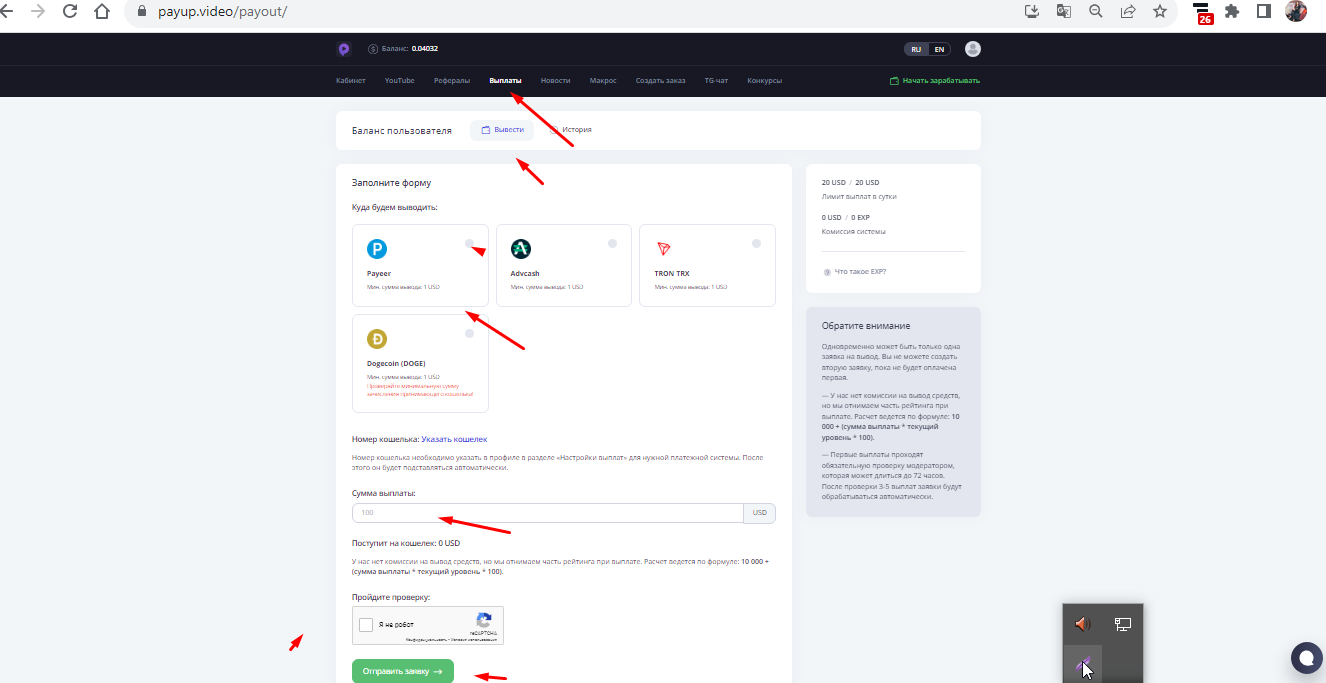The width and height of the screenshot is (1326, 683).
Task: Reload the page with the refresh icon
Action: [70, 12]
